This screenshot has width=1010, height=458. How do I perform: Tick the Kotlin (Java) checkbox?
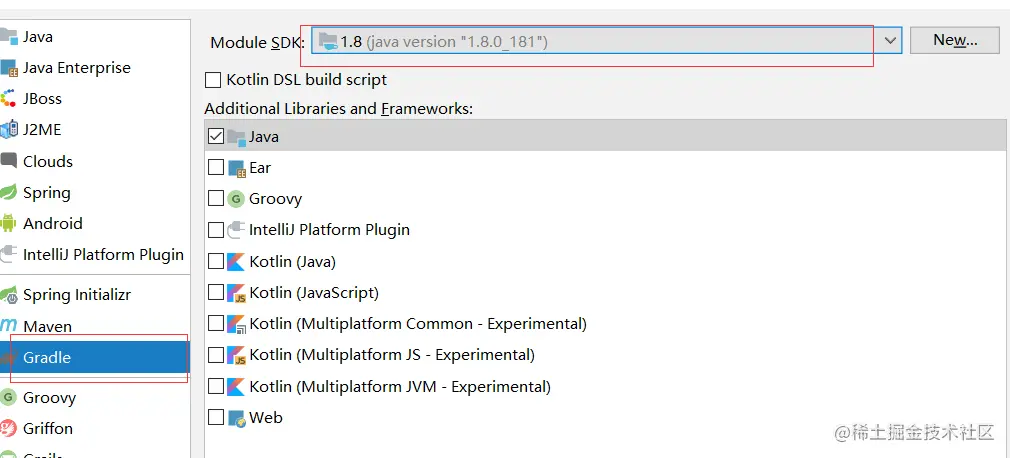[216, 262]
